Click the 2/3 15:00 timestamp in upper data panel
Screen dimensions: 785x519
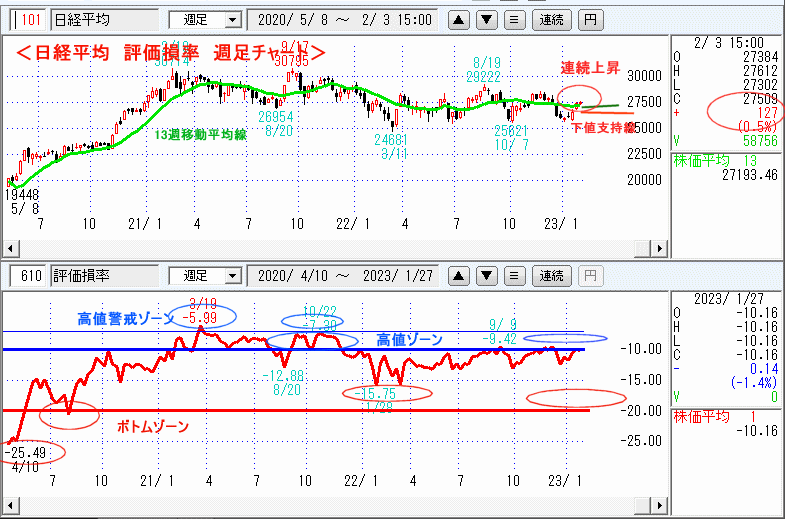coord(729,43)
